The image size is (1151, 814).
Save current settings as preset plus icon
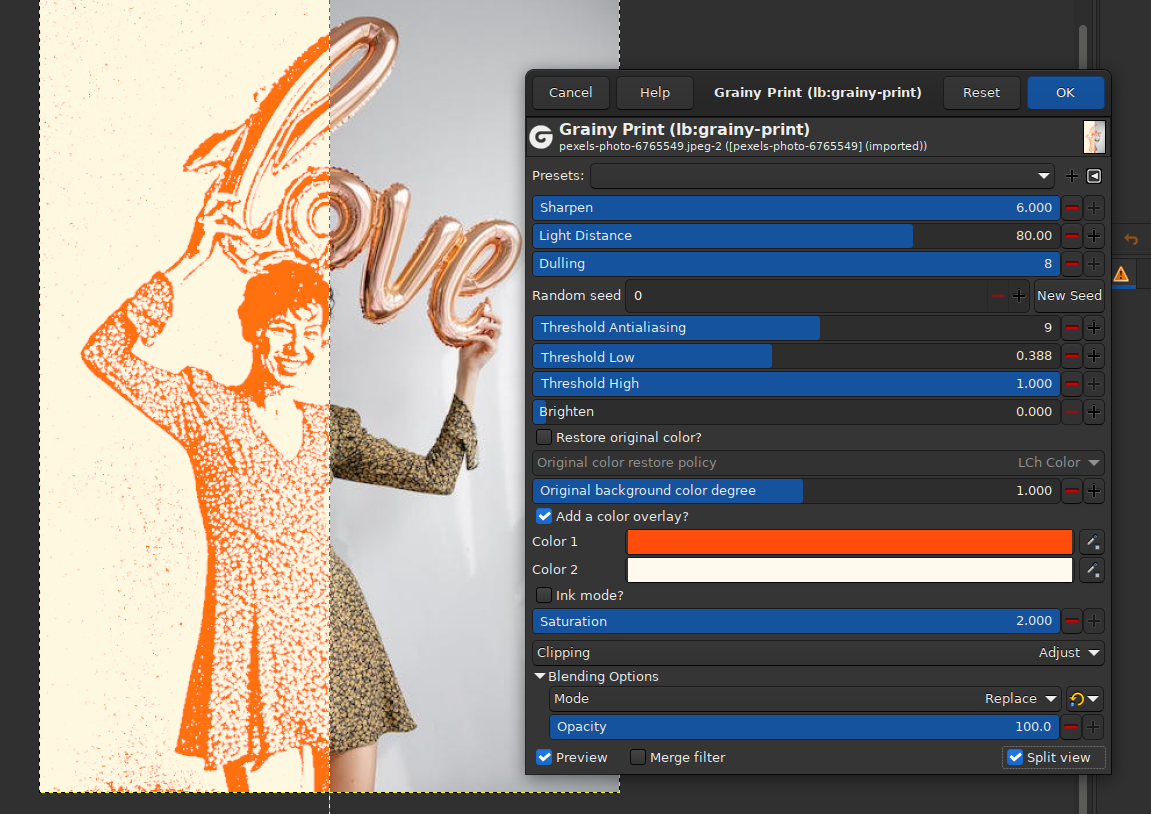pyautogui.click(x=1072, y=176)
